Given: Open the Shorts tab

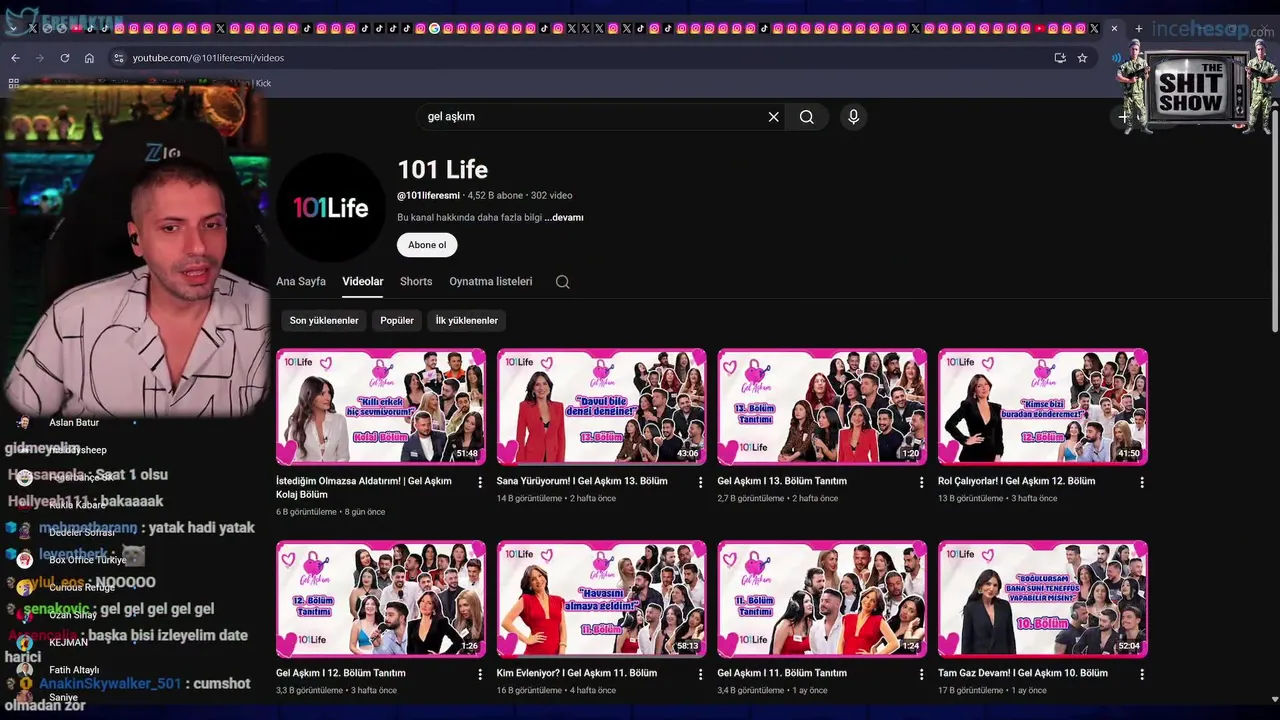Looking at the screenshot, I should pyautogui.click(x=416, y=282).
